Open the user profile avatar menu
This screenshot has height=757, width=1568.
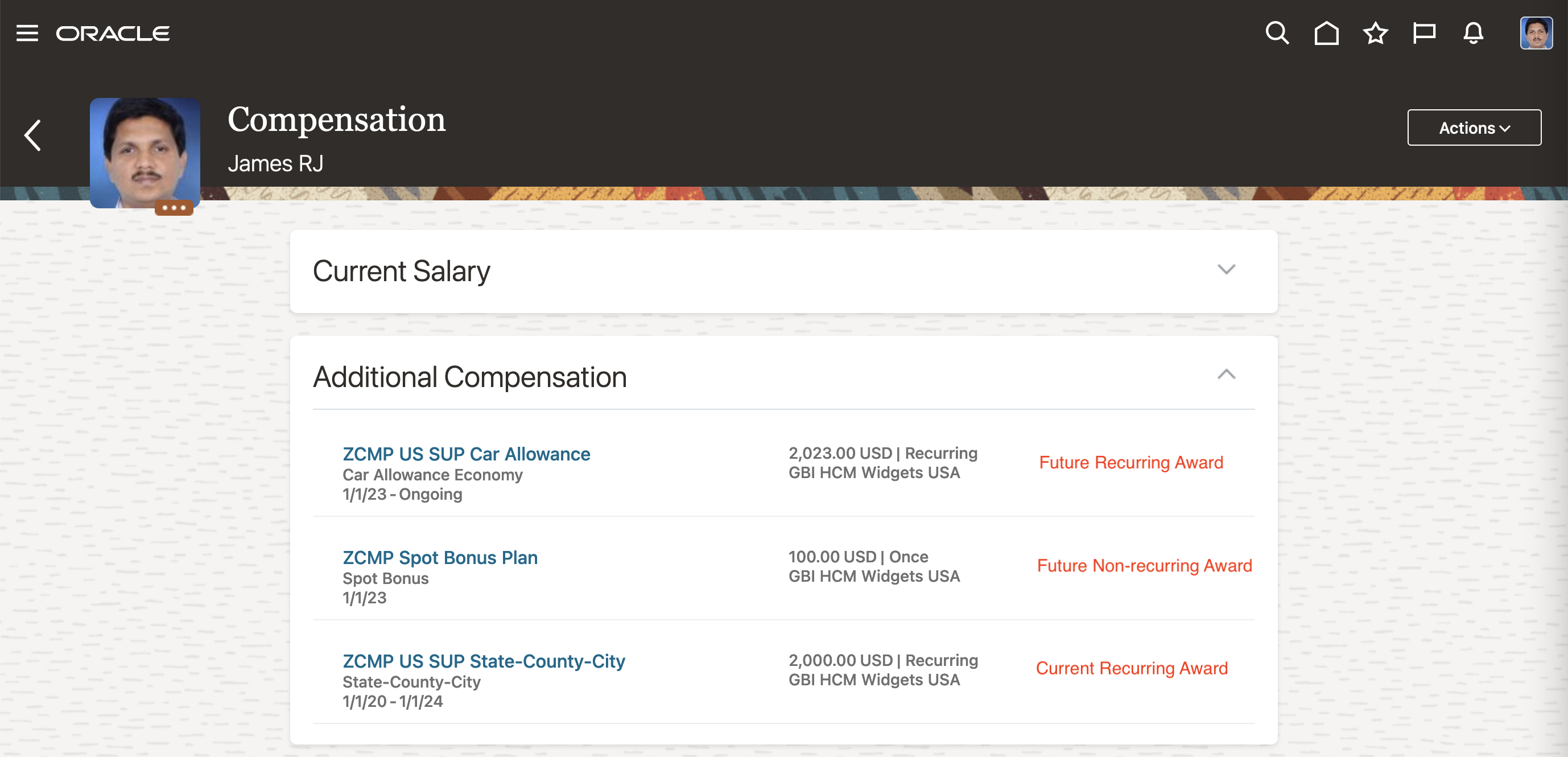coord(1535,33)
